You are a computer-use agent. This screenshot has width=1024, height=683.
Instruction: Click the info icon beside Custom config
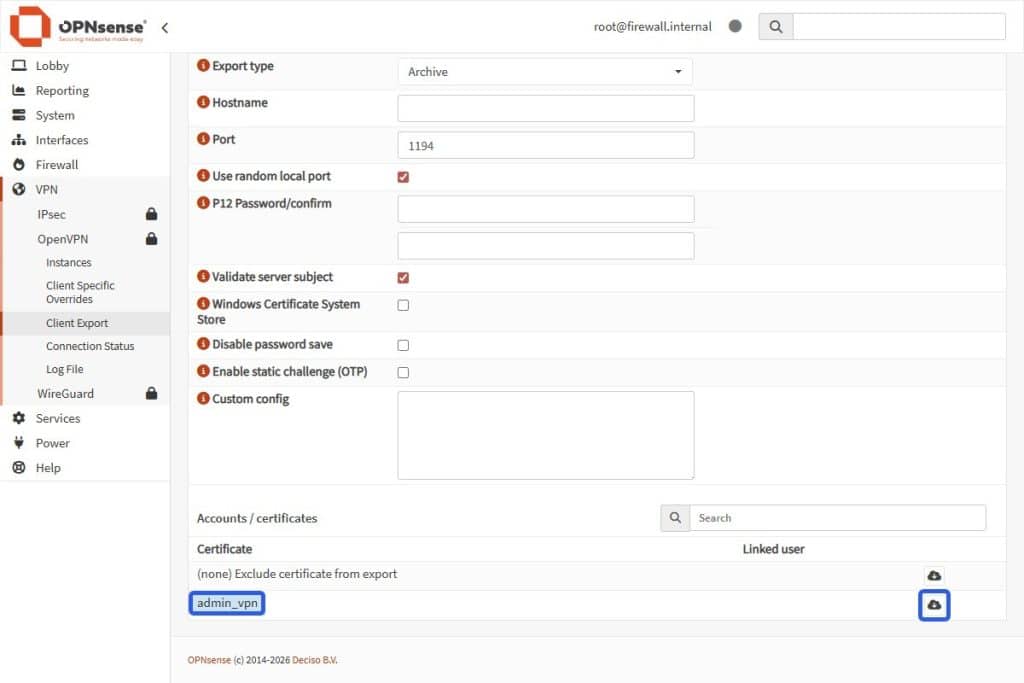click(x=207, y=397)
